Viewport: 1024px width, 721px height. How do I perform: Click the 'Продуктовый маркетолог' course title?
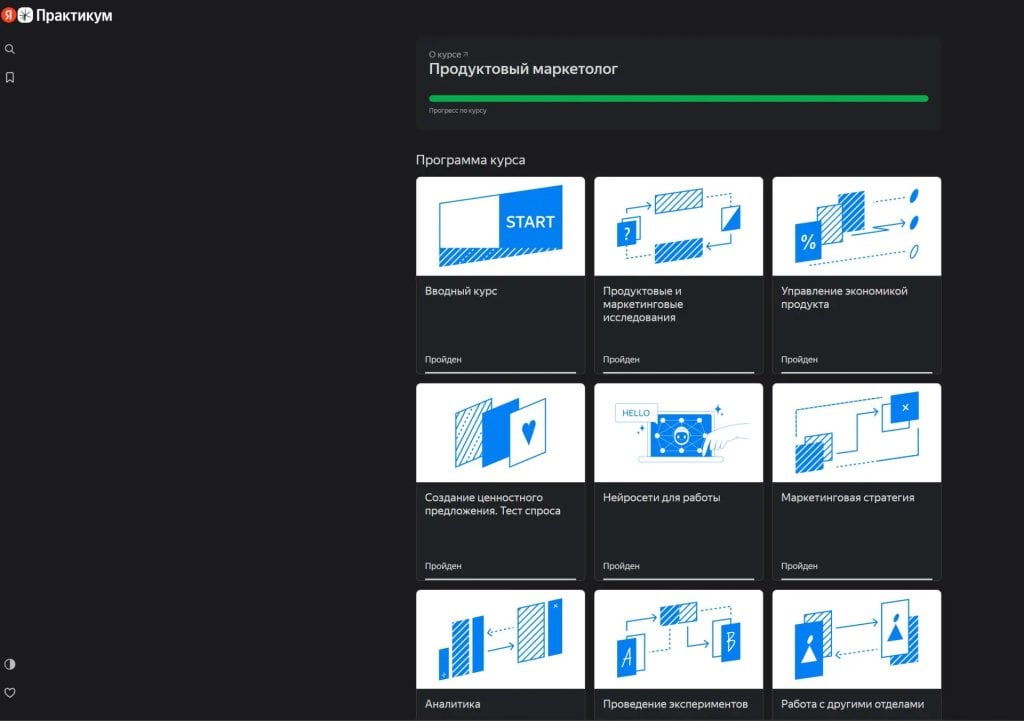pos(523,69)
